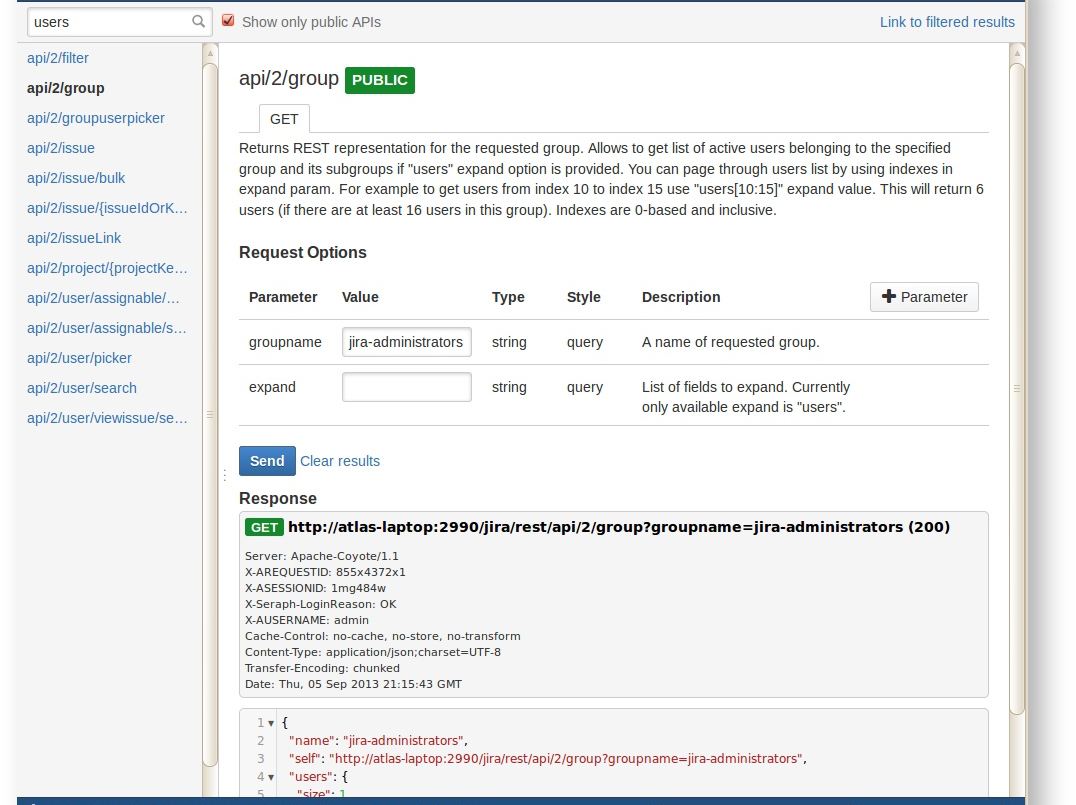
Task: Click the Clear results link
Action: coord(339,461)
